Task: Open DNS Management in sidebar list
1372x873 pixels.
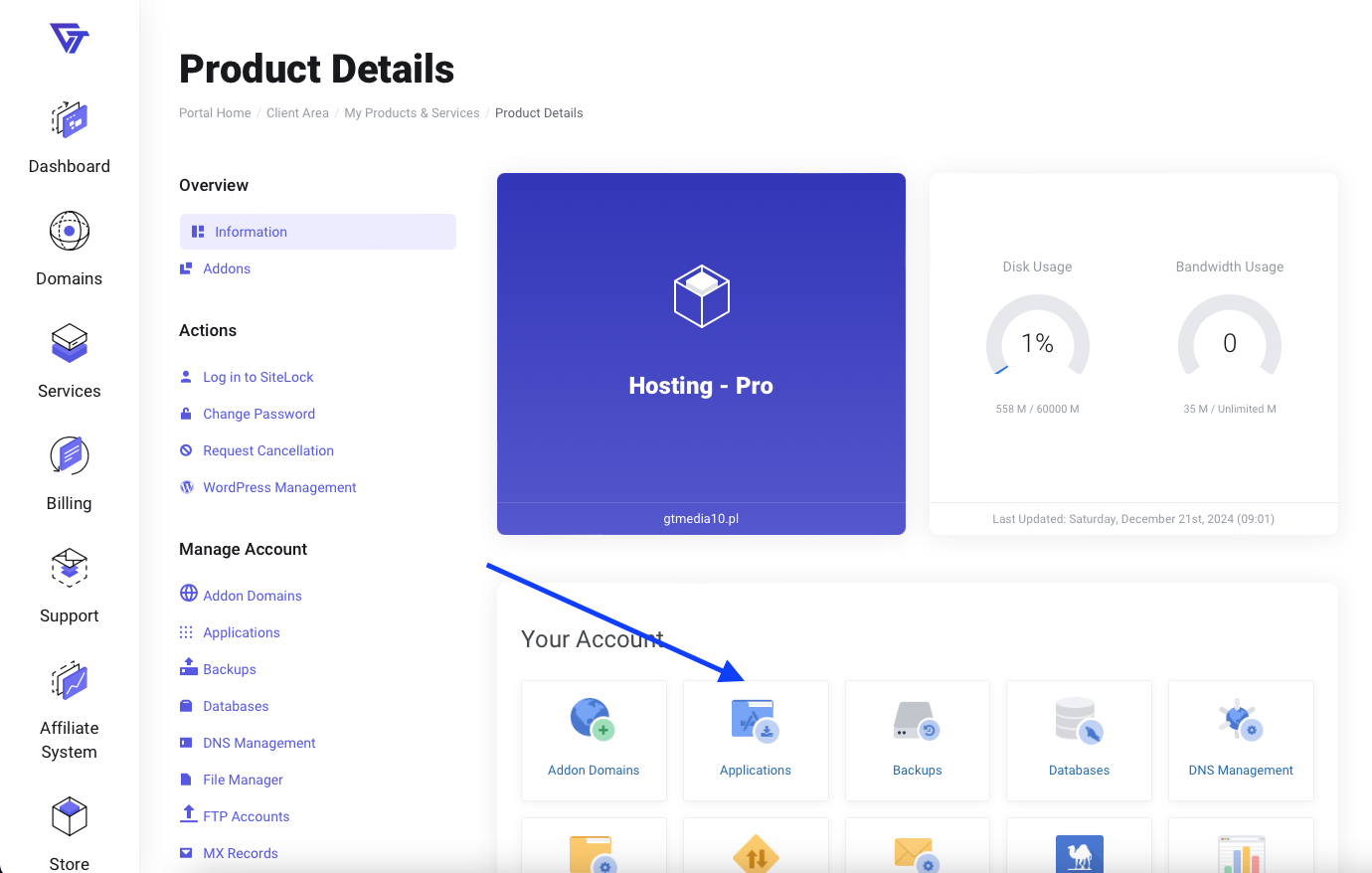Action: (259, 743)
